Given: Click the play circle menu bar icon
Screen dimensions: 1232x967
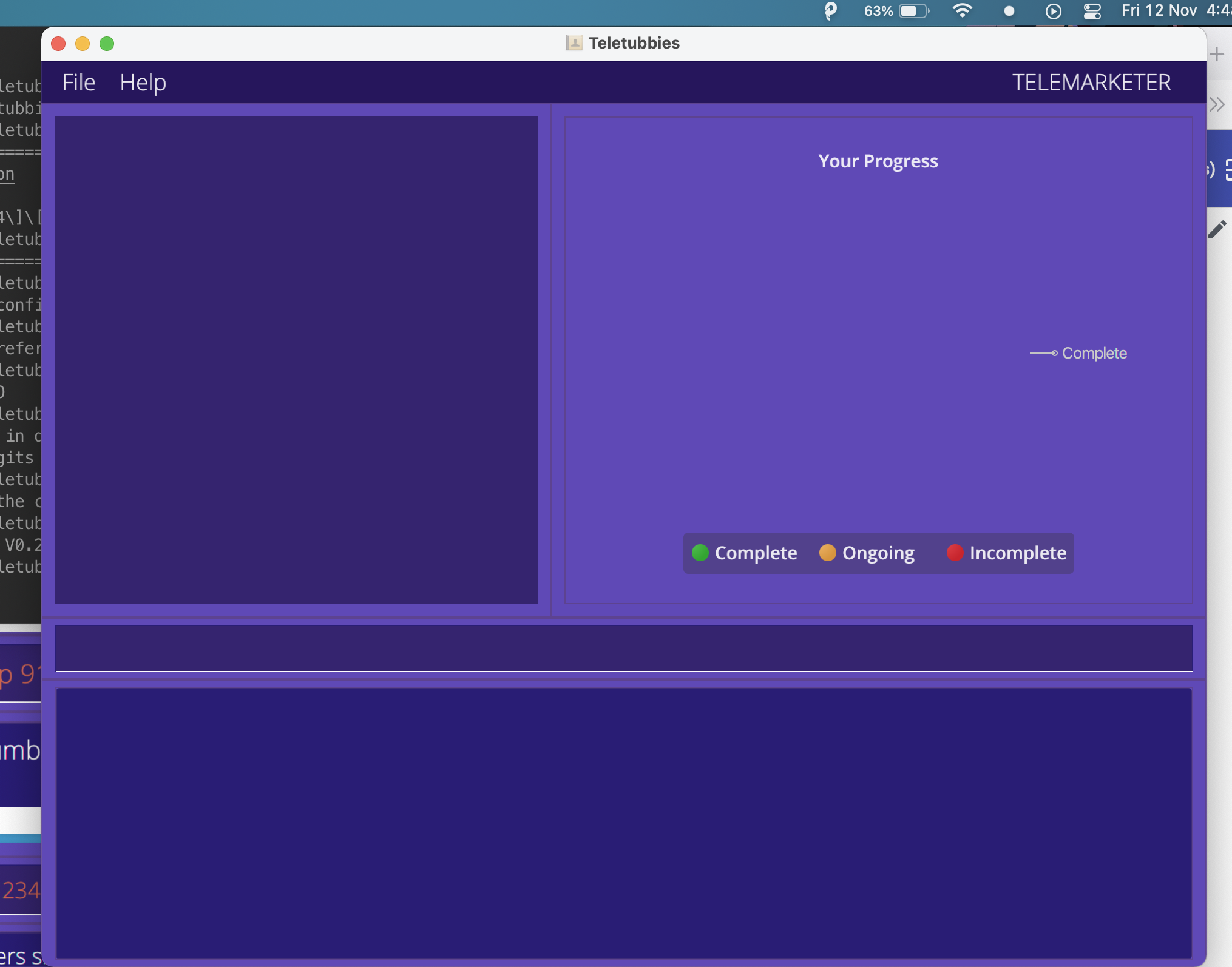Looking at the screenshot, I should (1054, 11).
